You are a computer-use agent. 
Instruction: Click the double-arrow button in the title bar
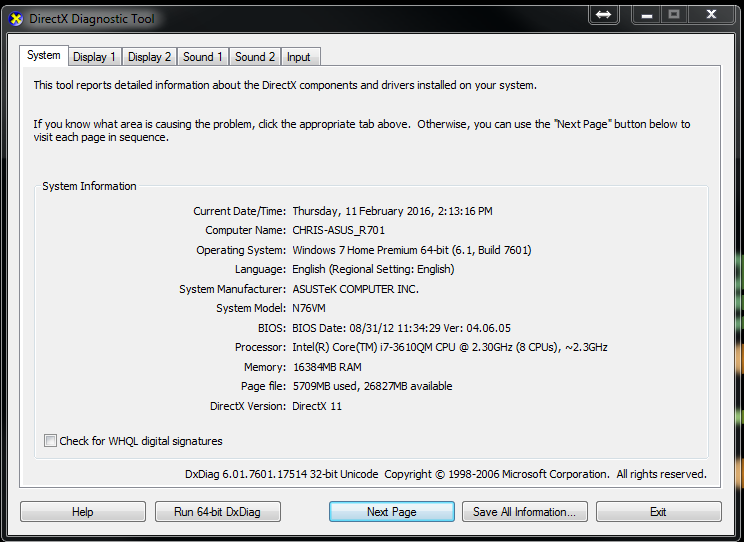coord(603,15)
